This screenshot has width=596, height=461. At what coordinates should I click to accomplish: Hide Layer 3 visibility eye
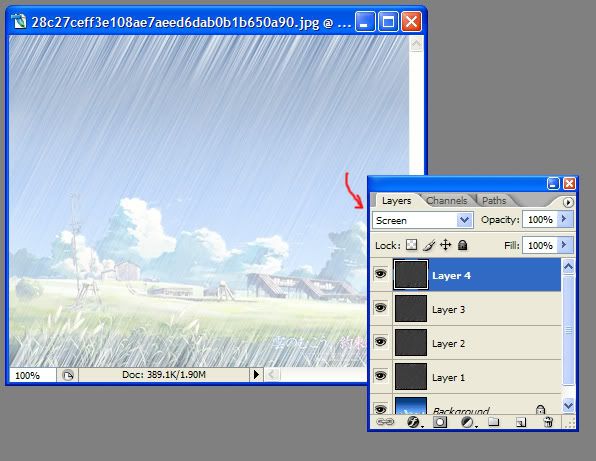(x=380, y=307)
